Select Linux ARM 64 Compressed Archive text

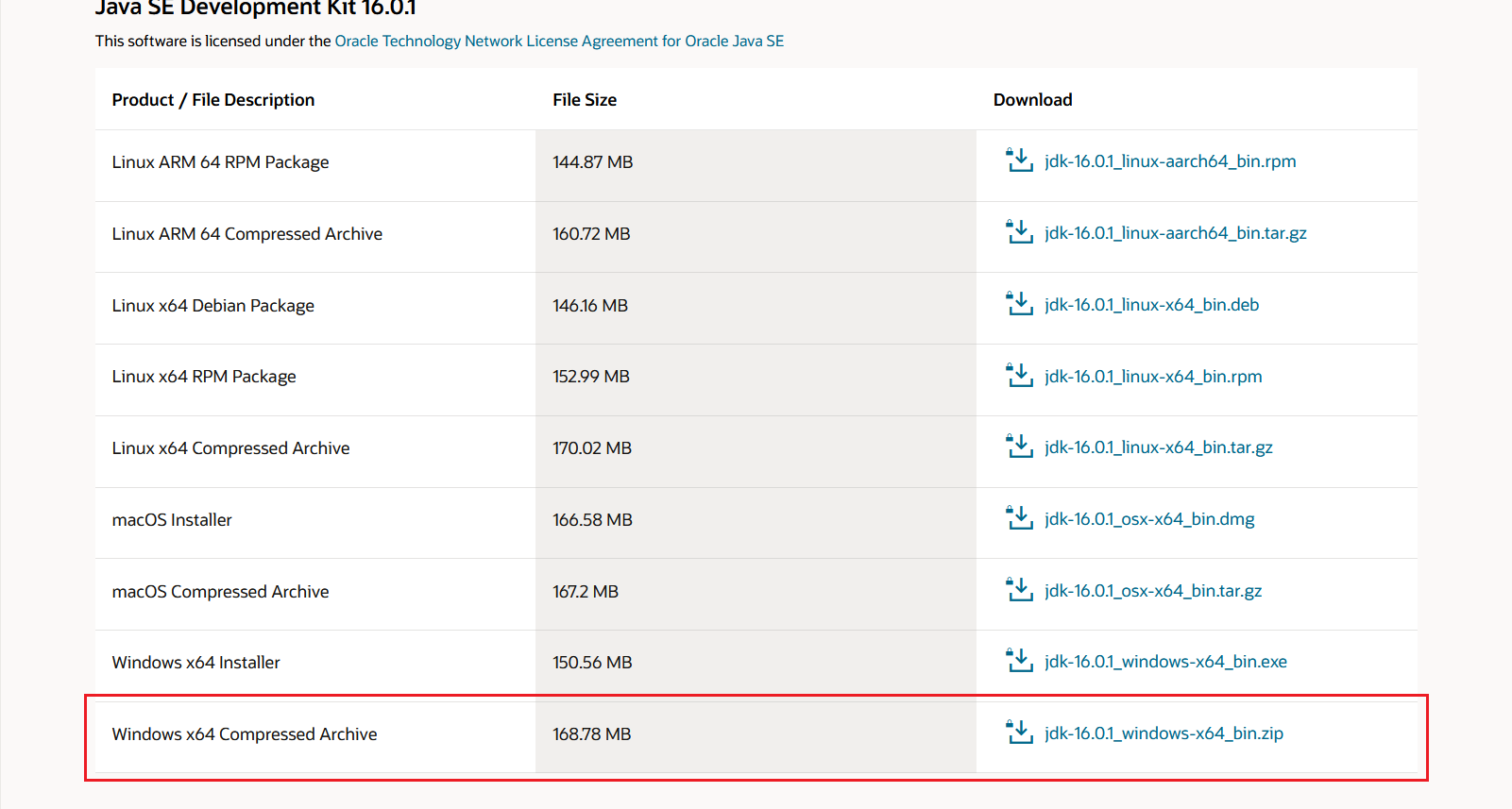click(247, 234)
